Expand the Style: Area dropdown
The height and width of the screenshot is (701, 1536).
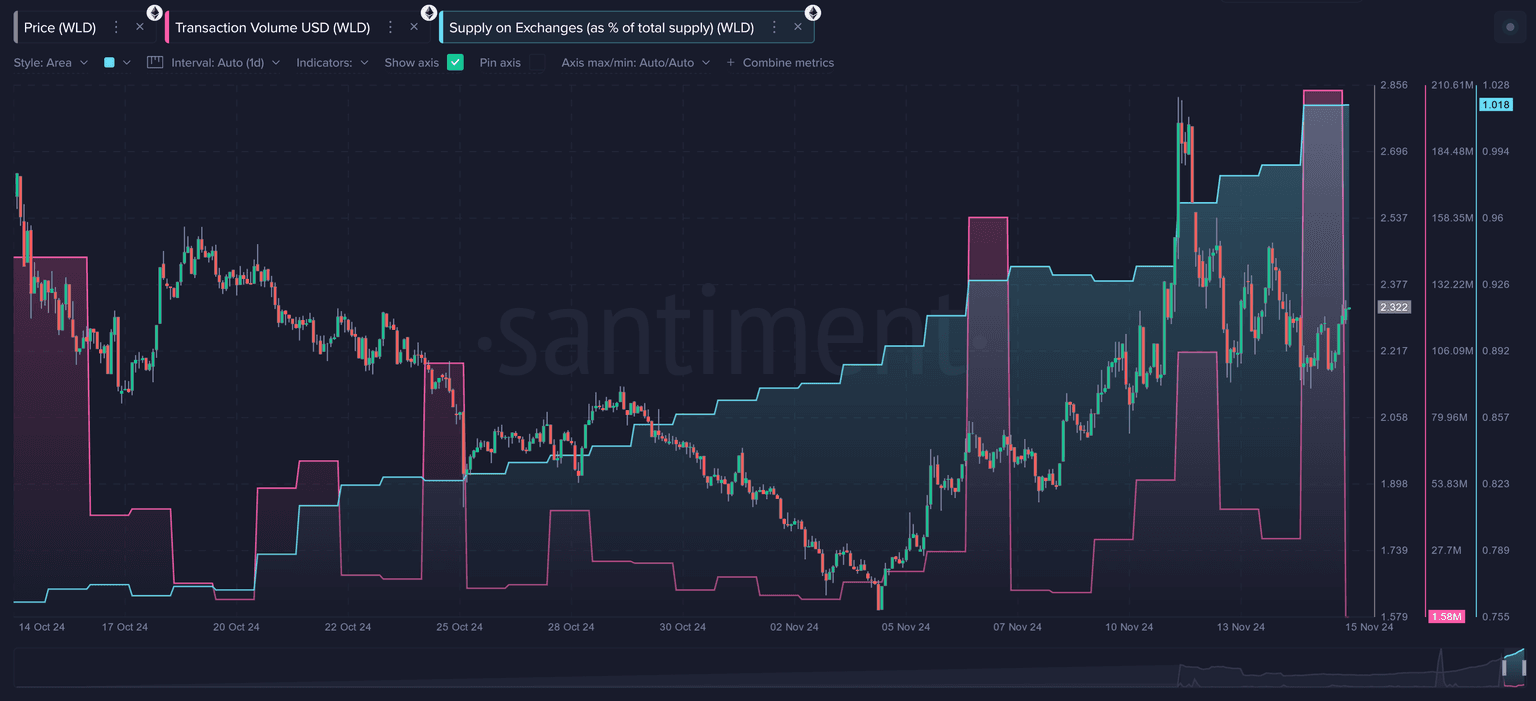click(50, 62)
